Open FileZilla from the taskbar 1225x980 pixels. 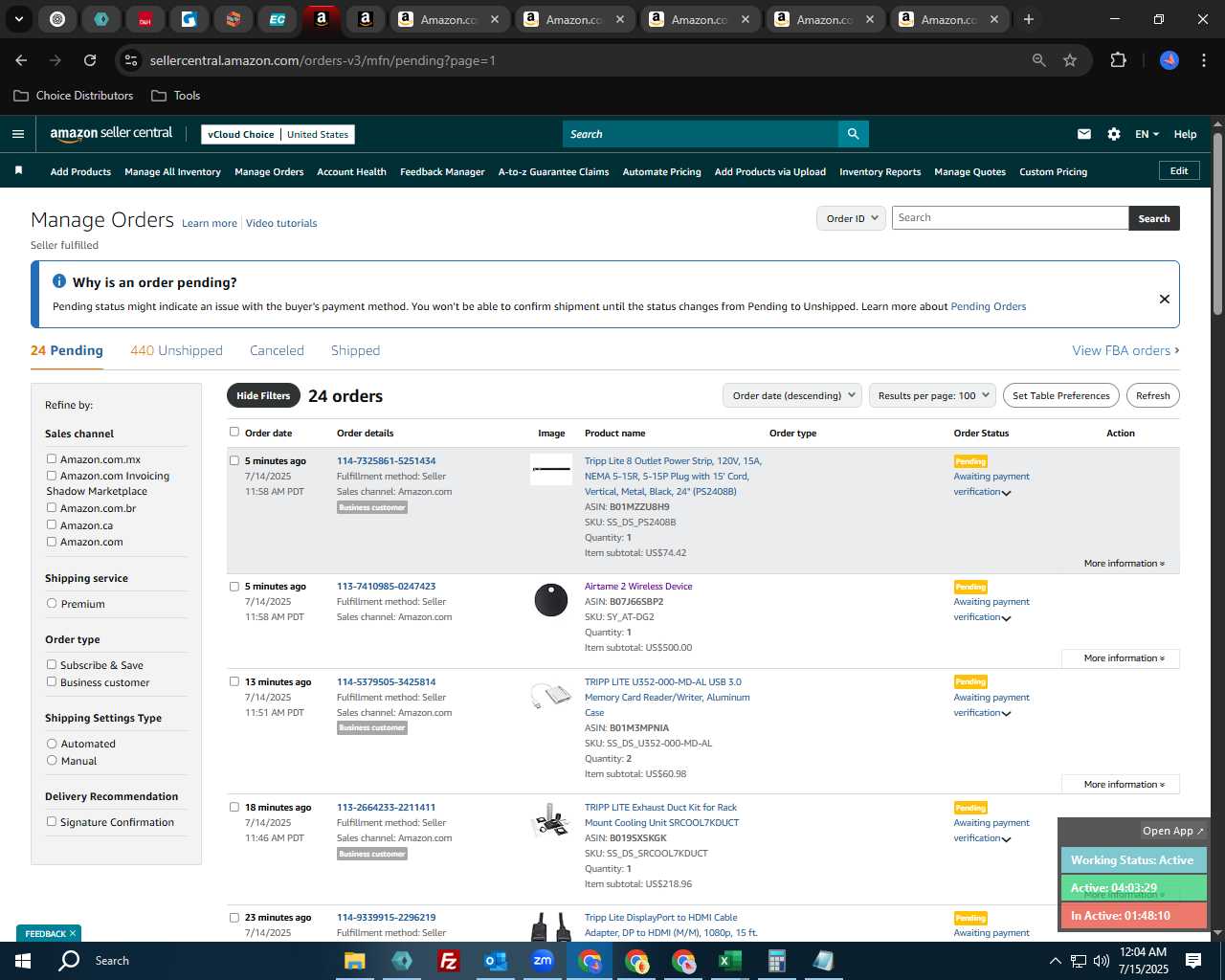448,961
